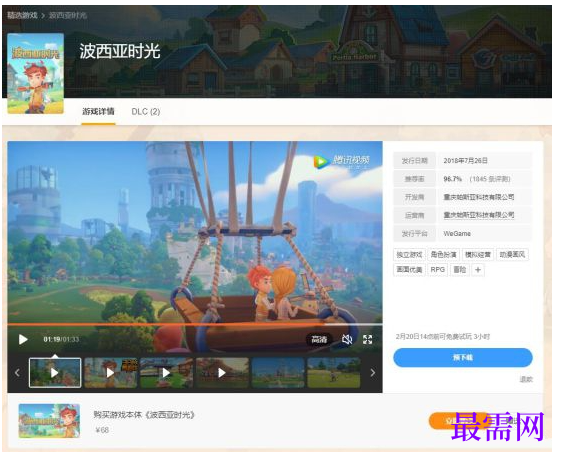Seek on the orange video progress bar
The height and width of the screenshot is (458, 563).
[195, 324]
